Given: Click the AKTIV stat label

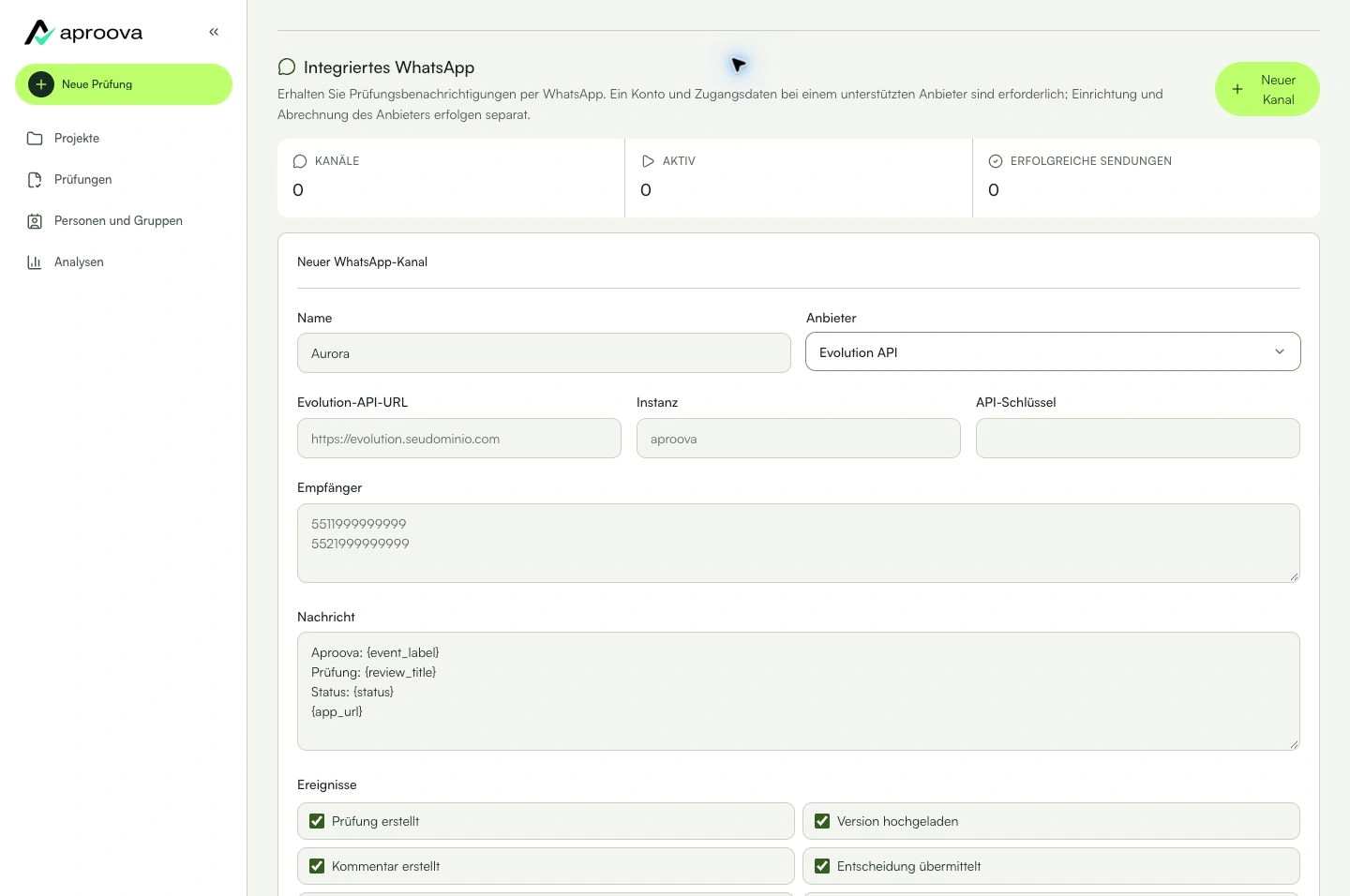Looking at the screenshot, I should 679,161.
